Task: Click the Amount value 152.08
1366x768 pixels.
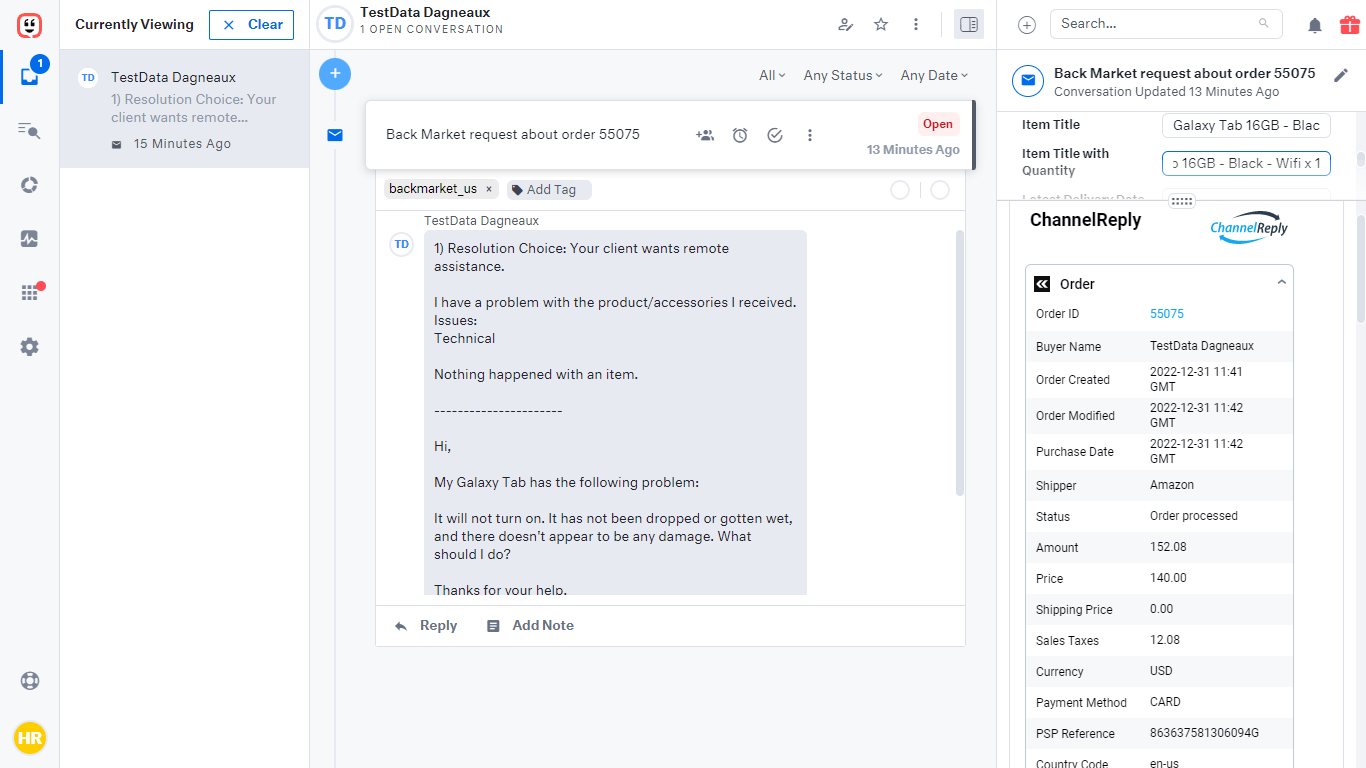Action: 1168,547
